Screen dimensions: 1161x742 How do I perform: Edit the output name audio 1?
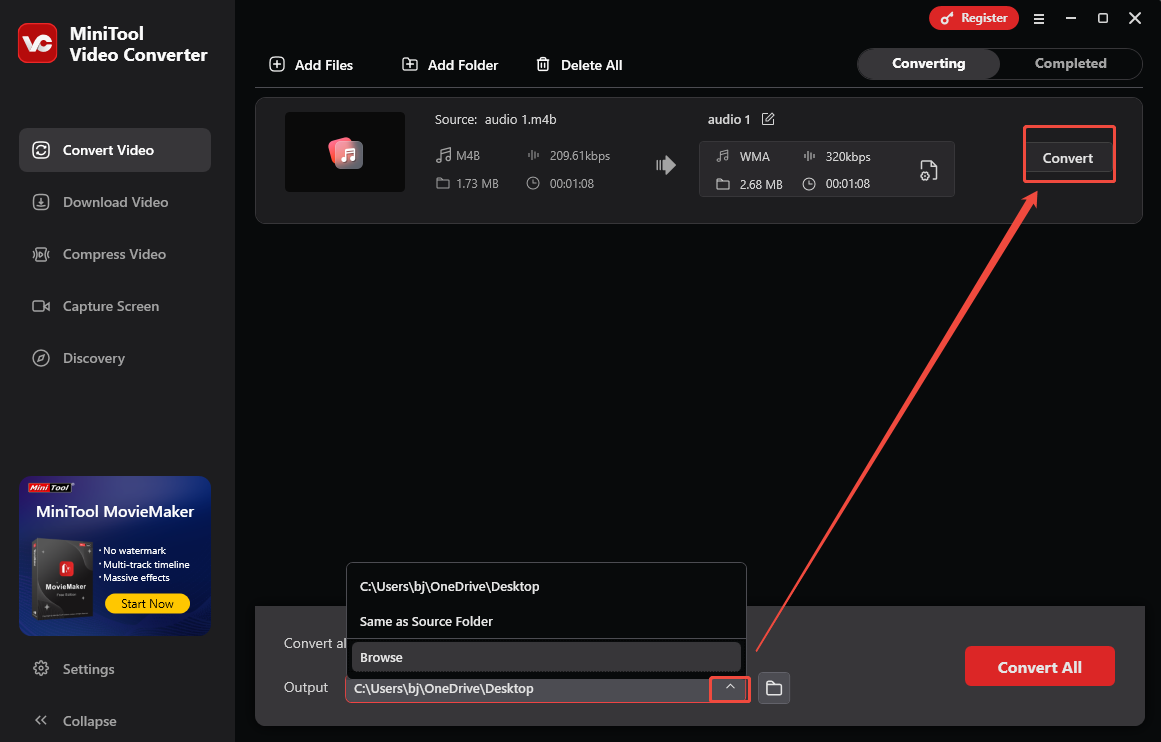point(768,119)
